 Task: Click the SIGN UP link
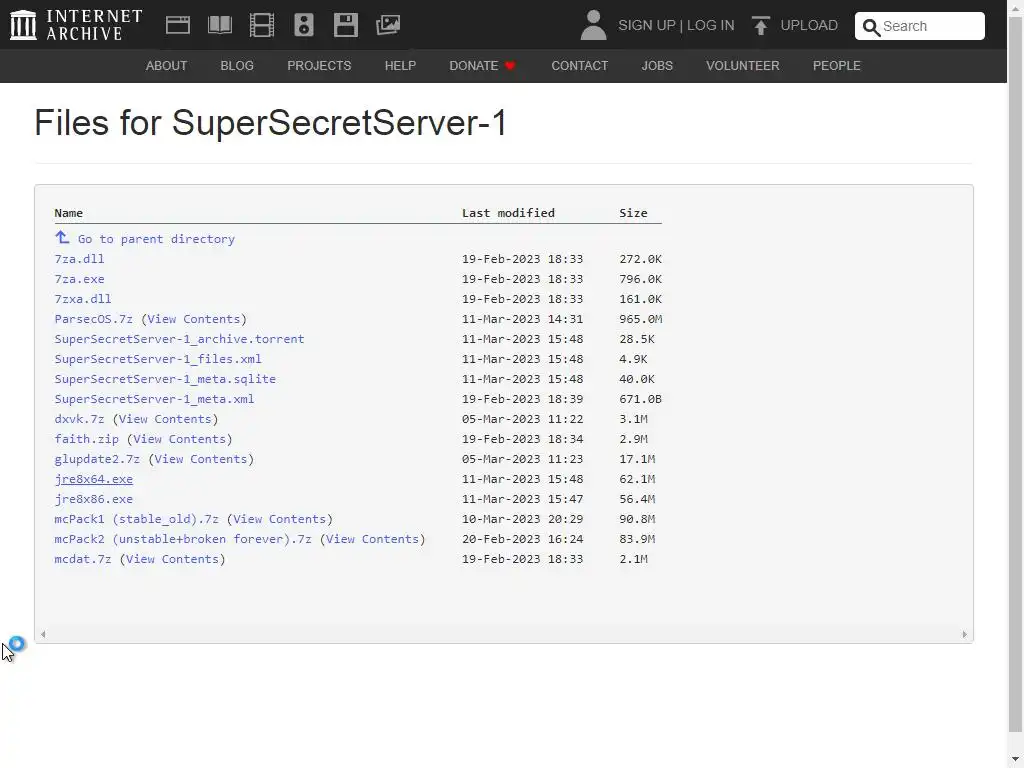click(647, 25)
